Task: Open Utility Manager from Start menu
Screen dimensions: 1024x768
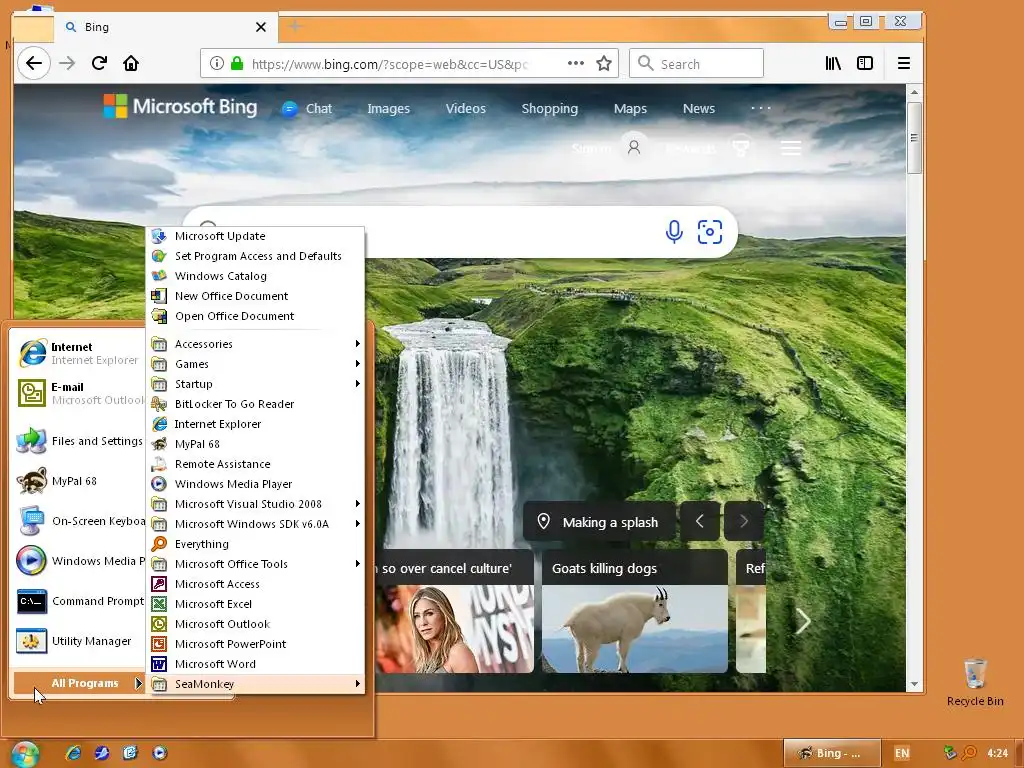Action: tap(79, 641)
